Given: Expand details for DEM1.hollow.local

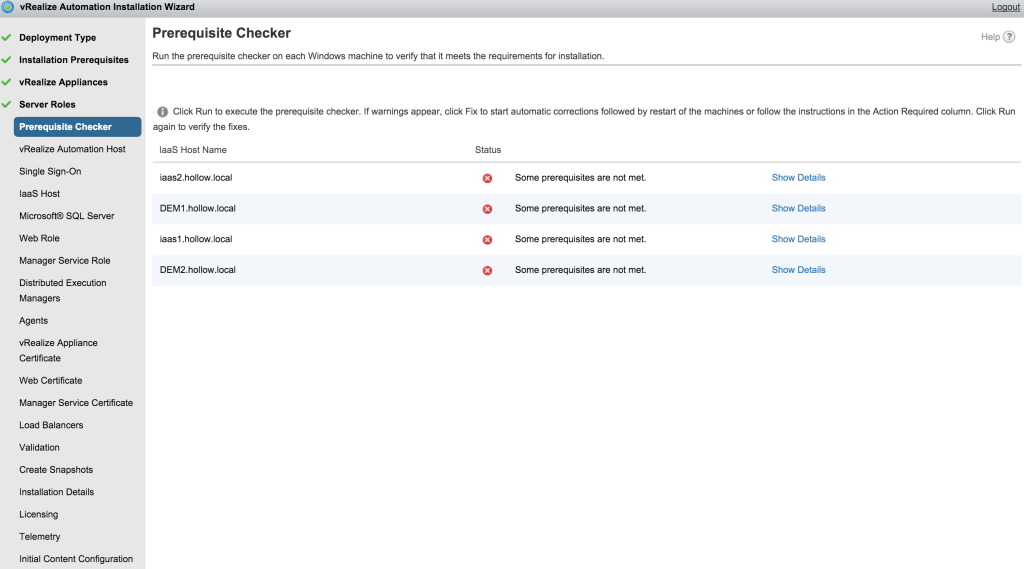Looking at the screenshot, I should click(x=798, y=209).
